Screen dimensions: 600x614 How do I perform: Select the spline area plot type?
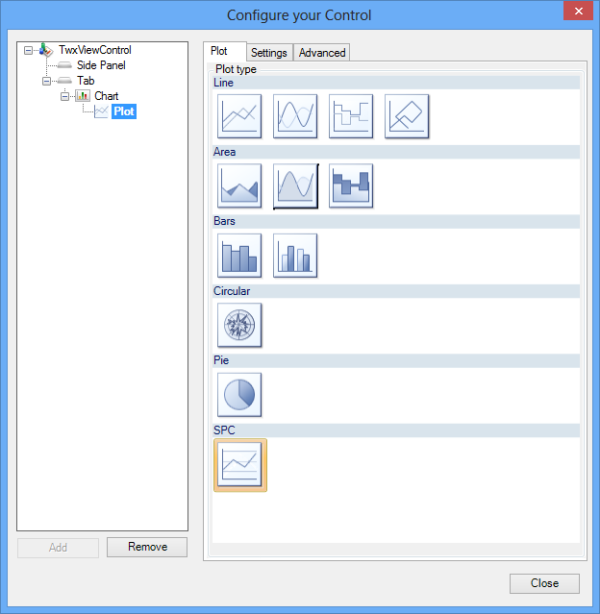click(295, 186)
